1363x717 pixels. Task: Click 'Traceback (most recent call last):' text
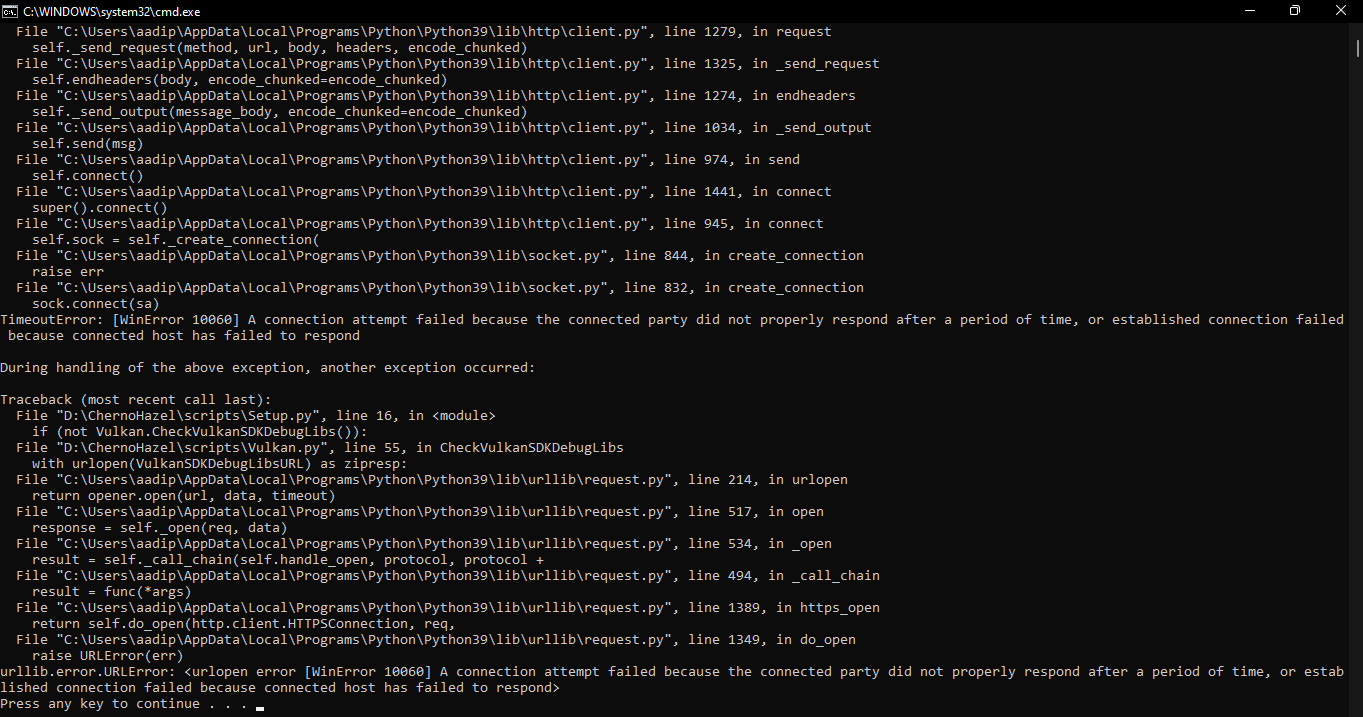[x=135, y=399]
